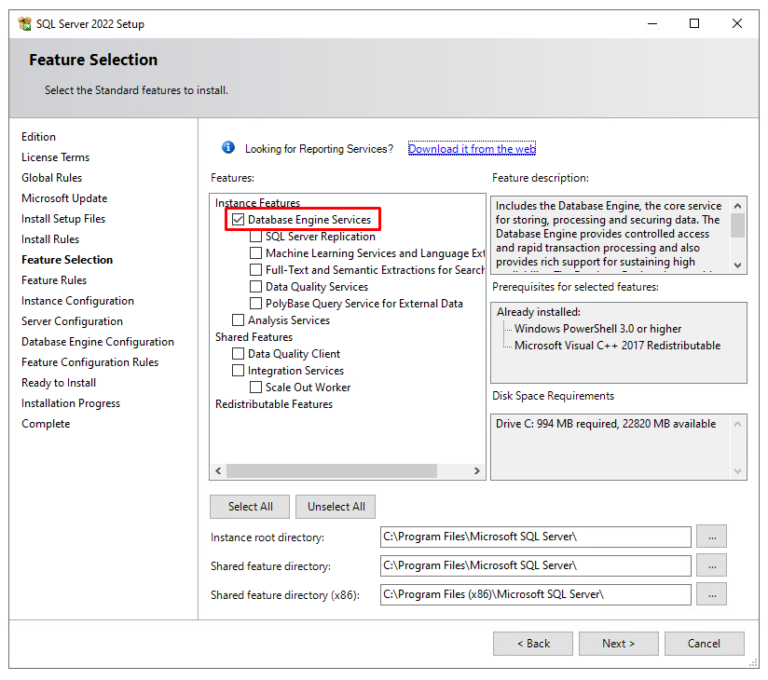Browse for Shared feature directory (x86)
The image size is (768, 680).
click(712, 594)
